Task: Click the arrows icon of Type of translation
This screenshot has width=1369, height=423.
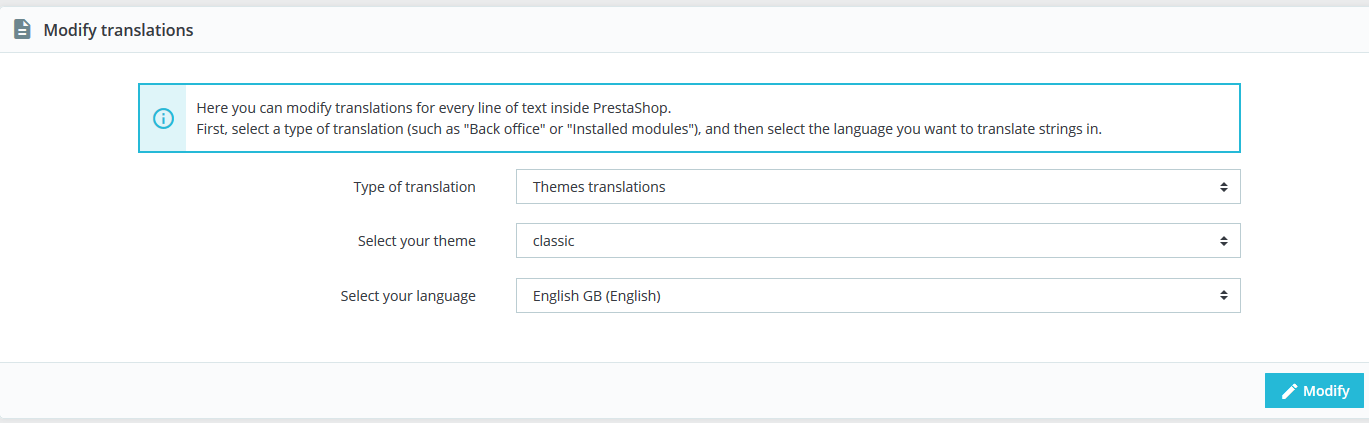Action: pos(1223,187)
